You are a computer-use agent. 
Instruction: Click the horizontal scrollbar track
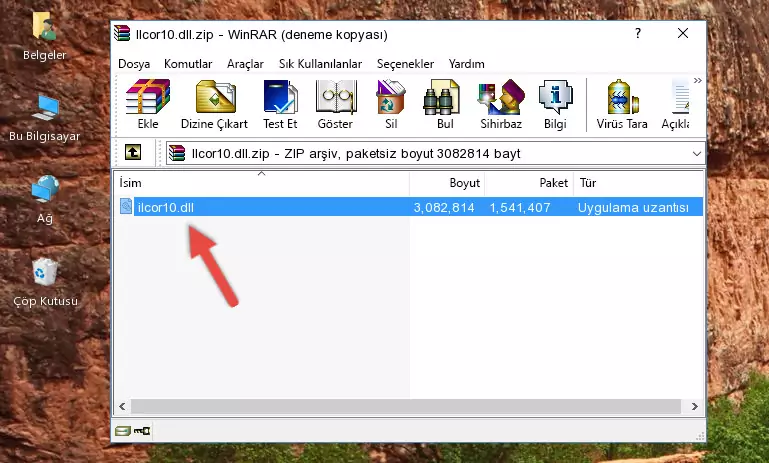pyautogui.click(x=406, y=406)
